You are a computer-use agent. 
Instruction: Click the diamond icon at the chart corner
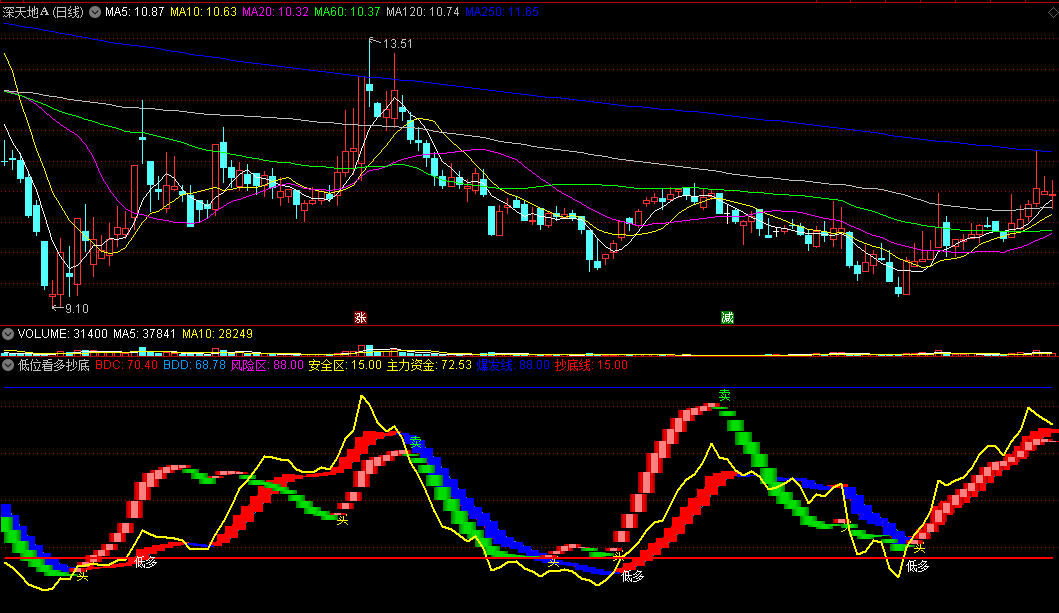click(x=1052, y=12)
